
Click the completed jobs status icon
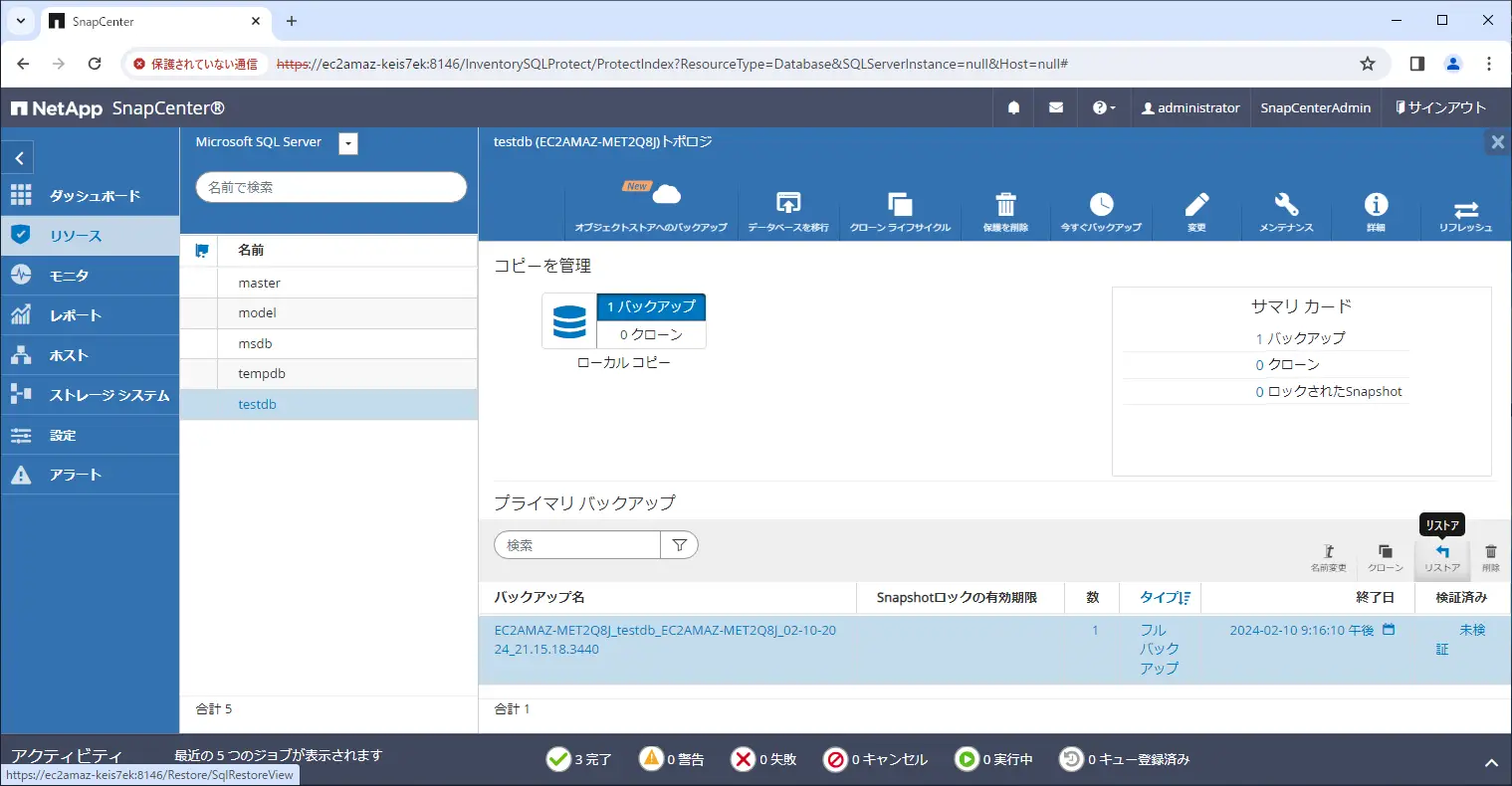[x=558, y=759]
